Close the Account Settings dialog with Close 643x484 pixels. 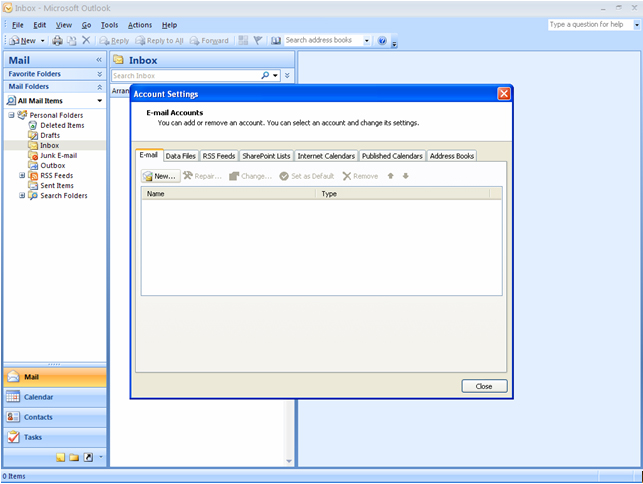(x=484, y=386)
